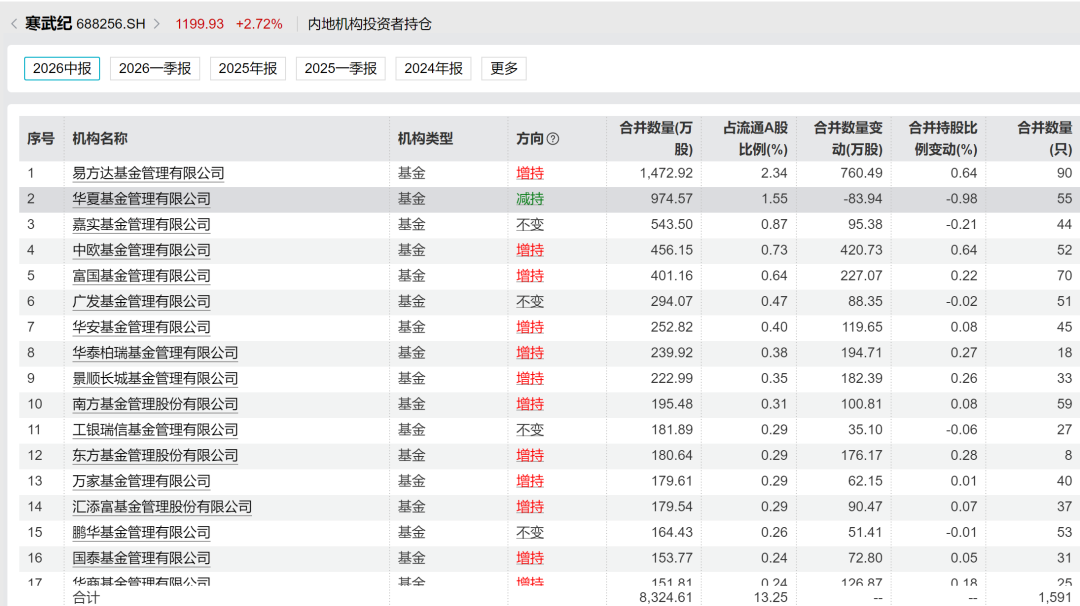
Task: Open 国泰基金管理有限公司 link
Action: [142, 558]
